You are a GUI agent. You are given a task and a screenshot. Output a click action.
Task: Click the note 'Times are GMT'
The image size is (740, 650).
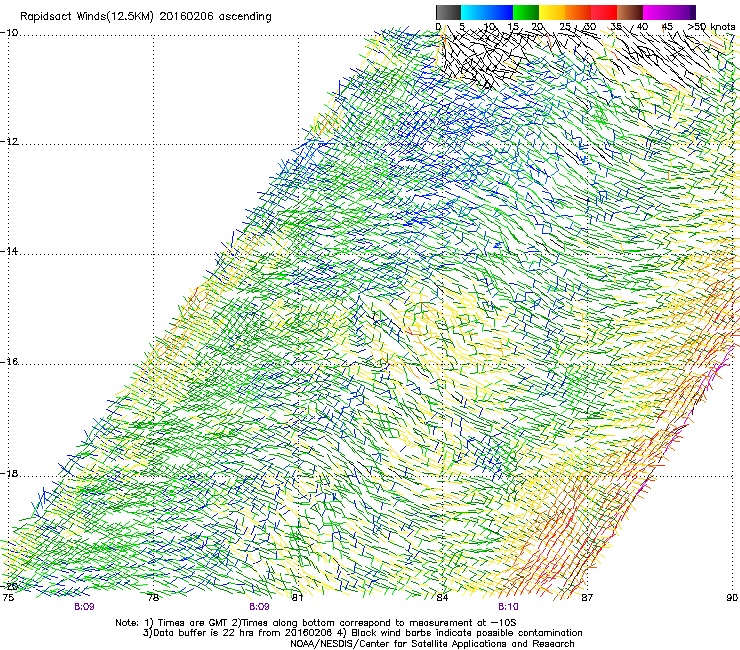(193, 623)
